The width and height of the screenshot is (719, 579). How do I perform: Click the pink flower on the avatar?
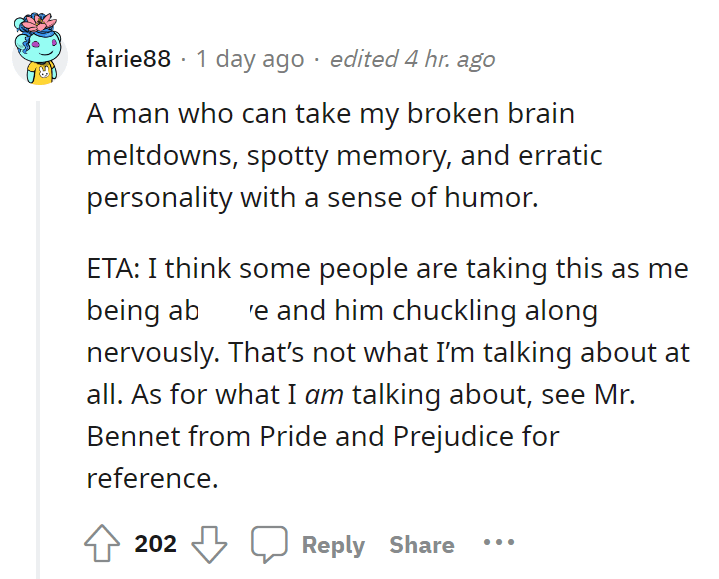pyautogui.click(x=38, y=22)
